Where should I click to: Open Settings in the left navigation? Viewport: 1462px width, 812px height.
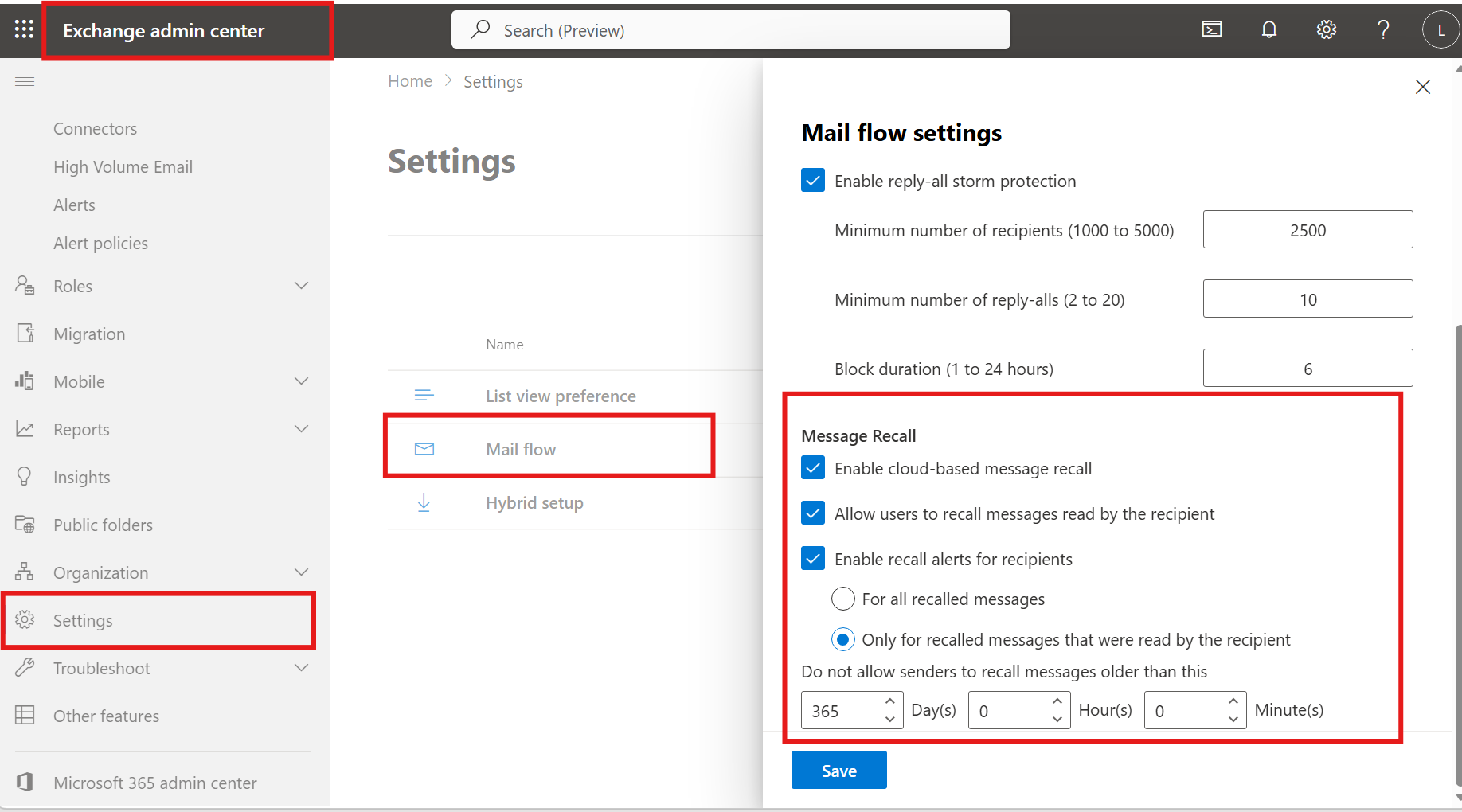pyautogui.click(x=159, y=620)
